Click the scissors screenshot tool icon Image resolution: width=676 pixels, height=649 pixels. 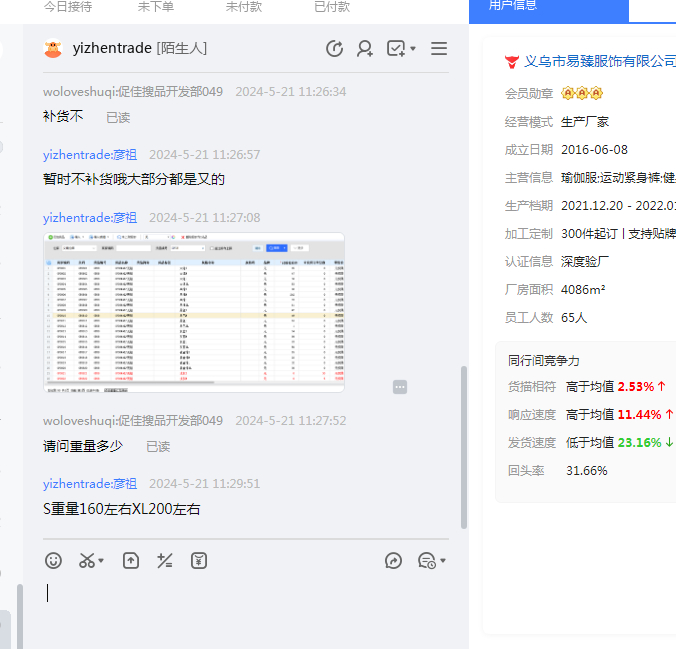coord(87,561)
